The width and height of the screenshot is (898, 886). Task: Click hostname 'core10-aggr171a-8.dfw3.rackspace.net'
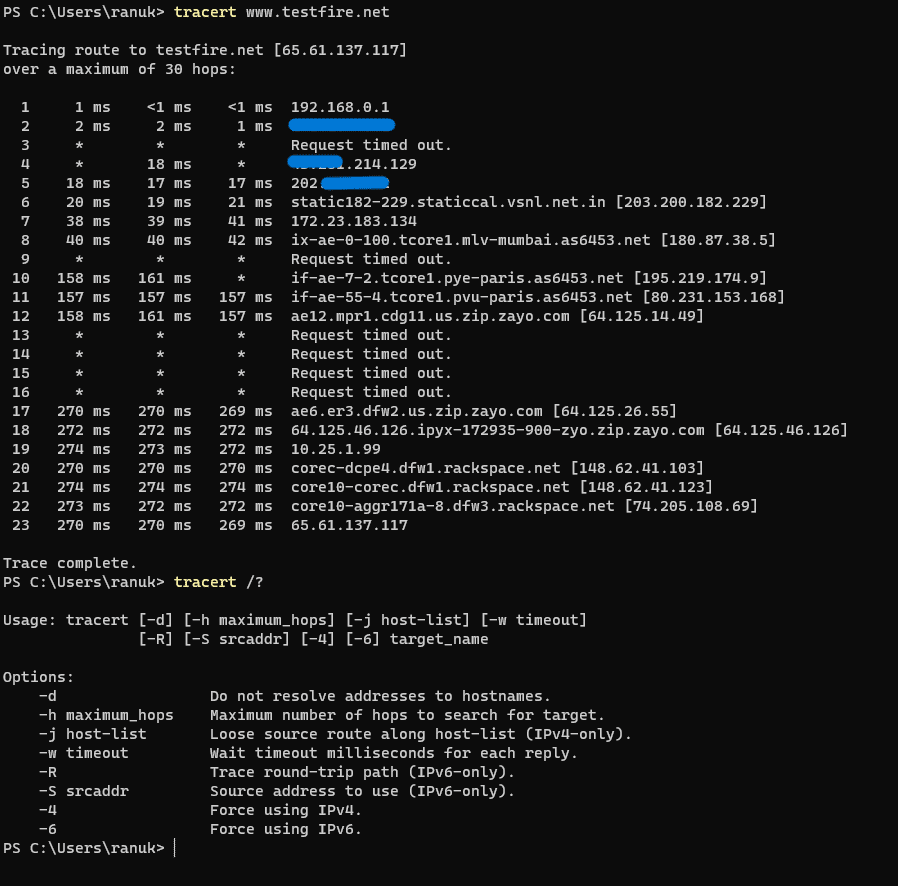click(452, 506)
